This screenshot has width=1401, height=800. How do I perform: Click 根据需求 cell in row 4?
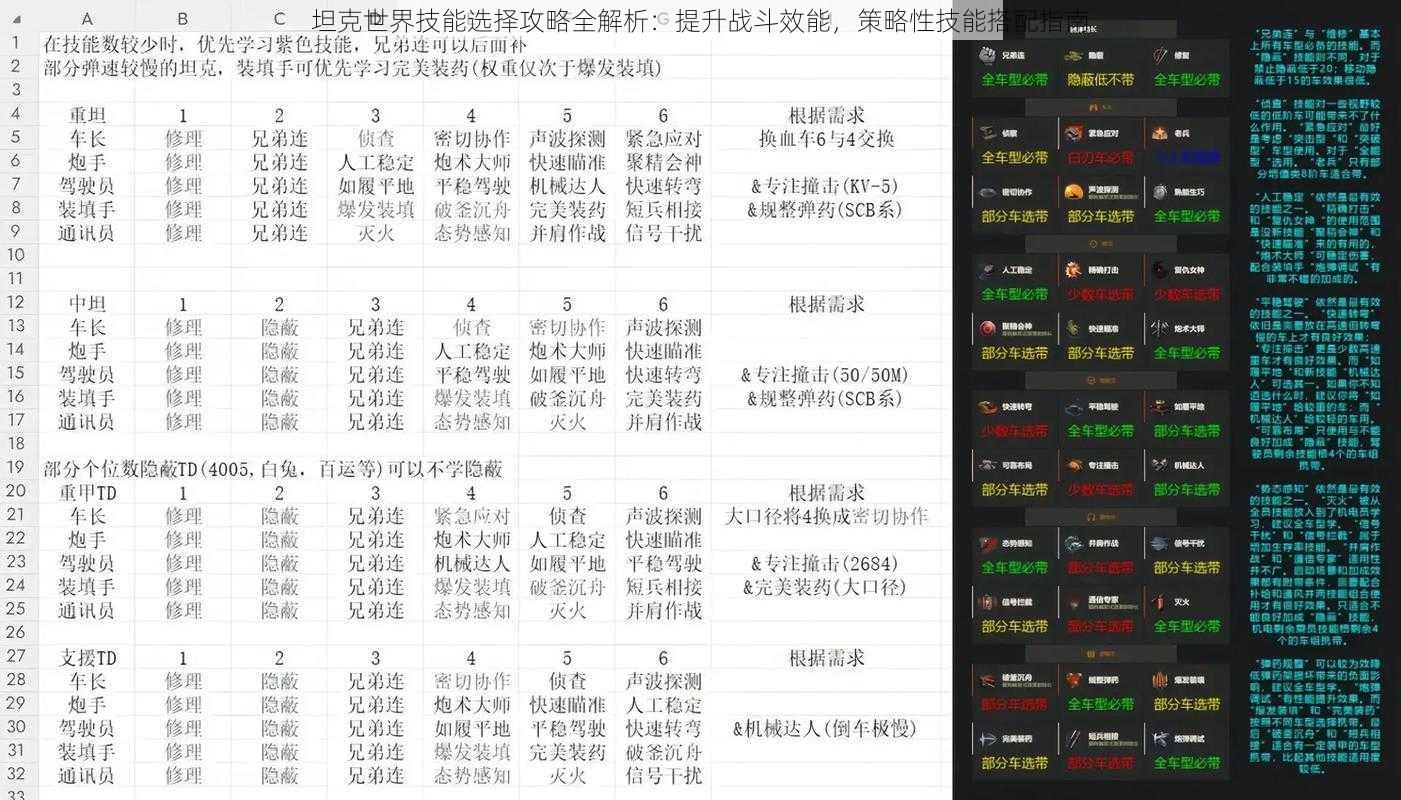[827, 115]
